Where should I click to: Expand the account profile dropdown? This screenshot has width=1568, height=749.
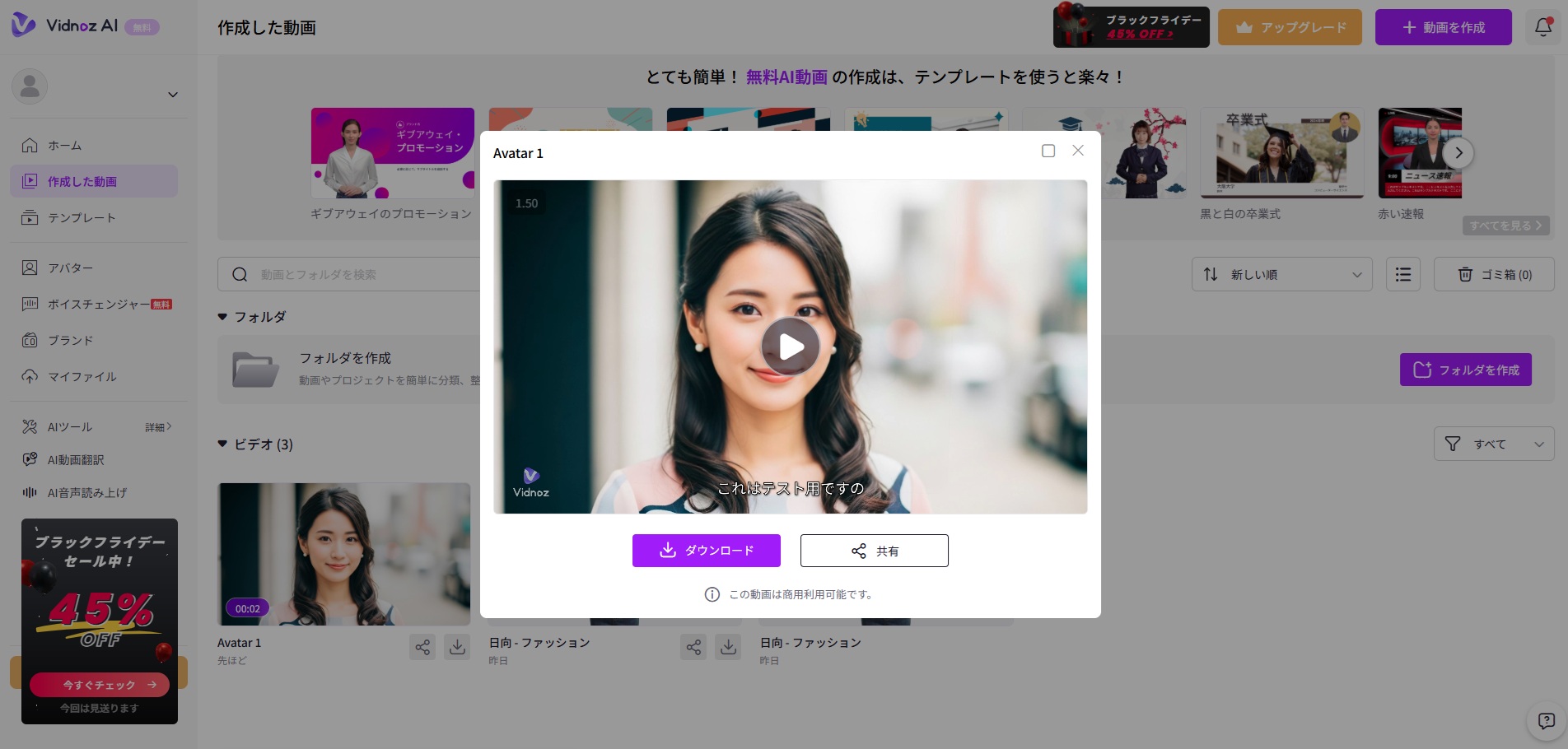173,95
